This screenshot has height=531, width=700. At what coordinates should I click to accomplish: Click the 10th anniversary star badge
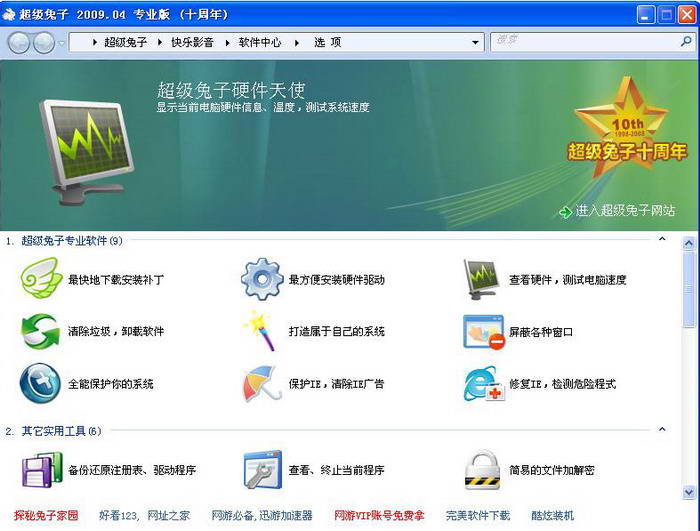(626, 126)
